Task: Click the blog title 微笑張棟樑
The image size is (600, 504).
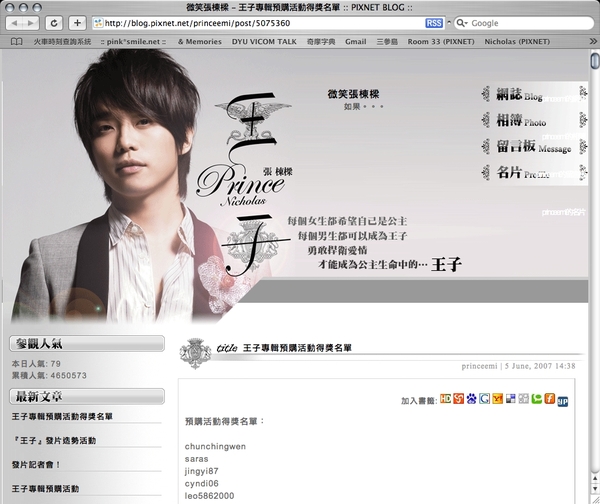Action: 353,94
